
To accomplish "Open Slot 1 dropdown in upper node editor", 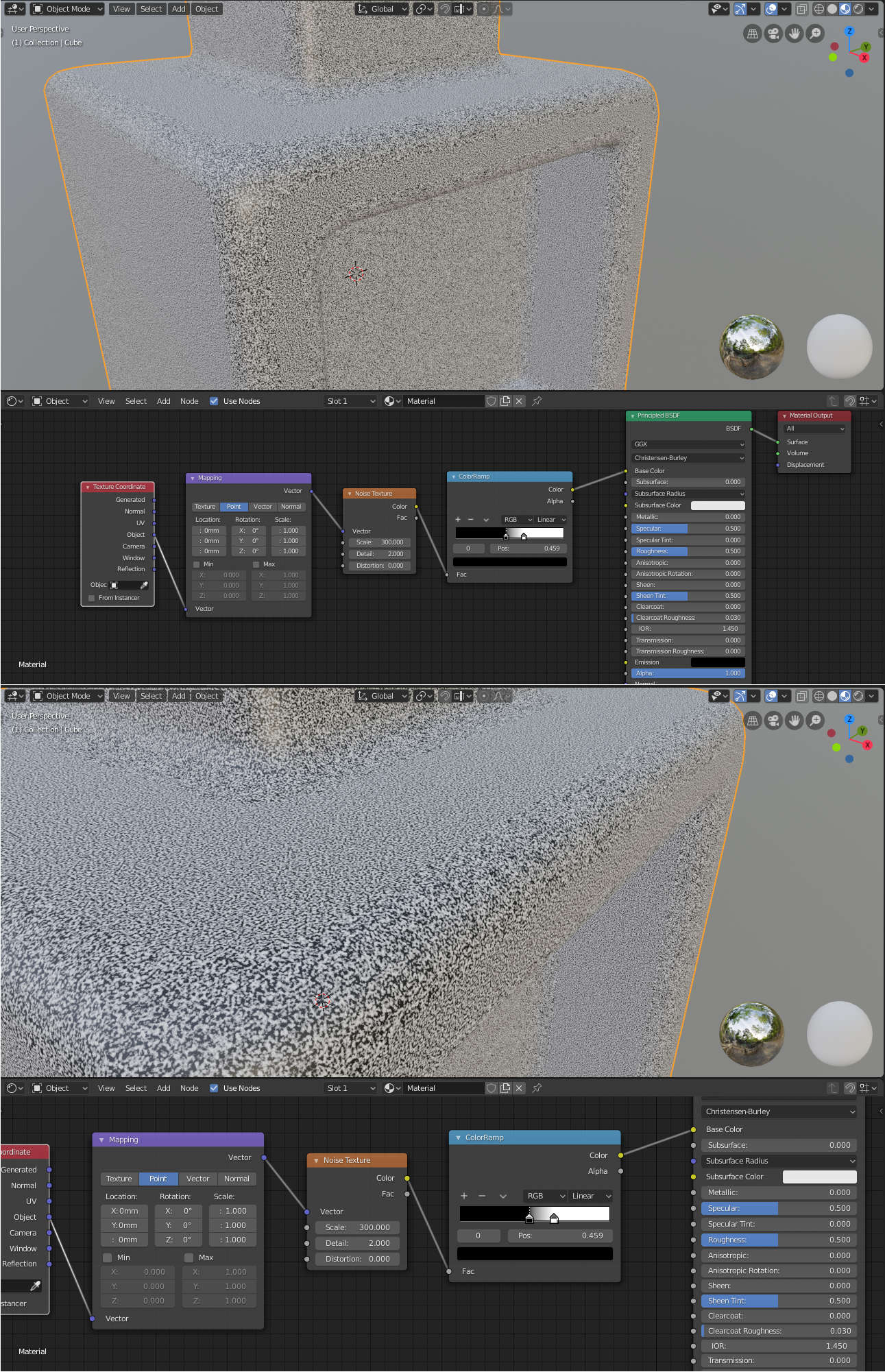I will click(351, 401).
